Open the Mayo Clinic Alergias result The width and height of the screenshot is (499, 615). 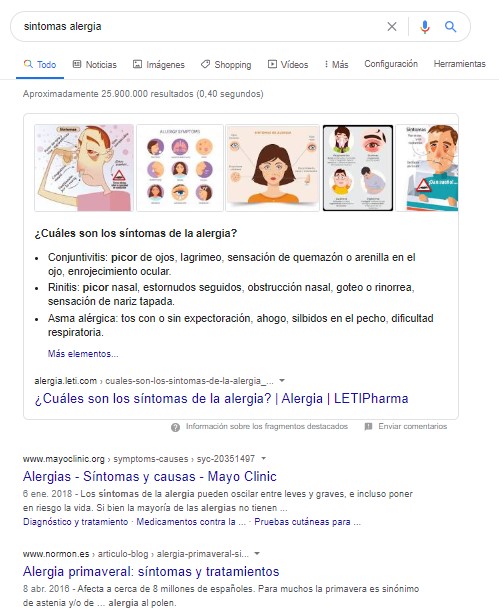(149, 476)
